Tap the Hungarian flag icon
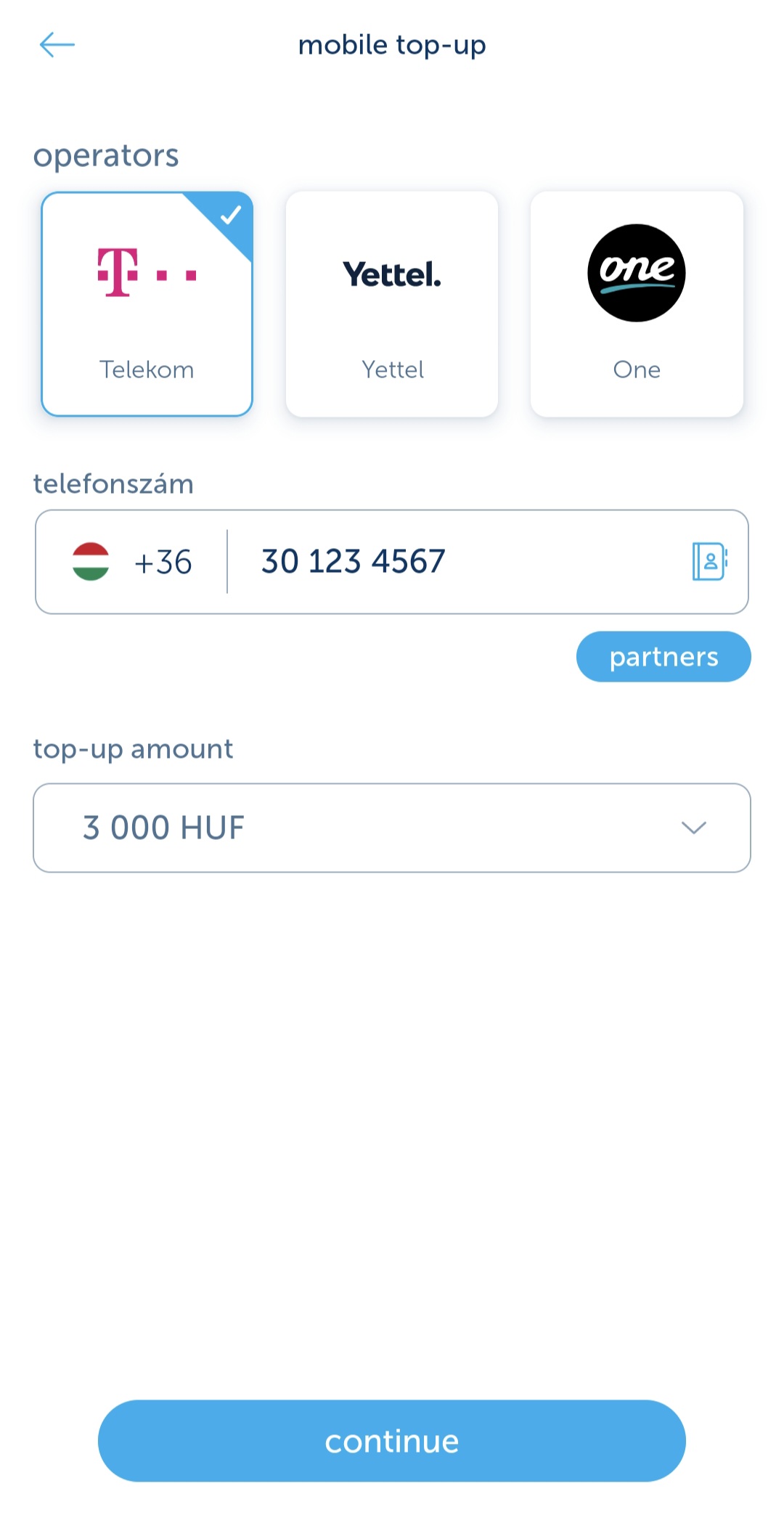784x1515 pixels. coord(91,562)
